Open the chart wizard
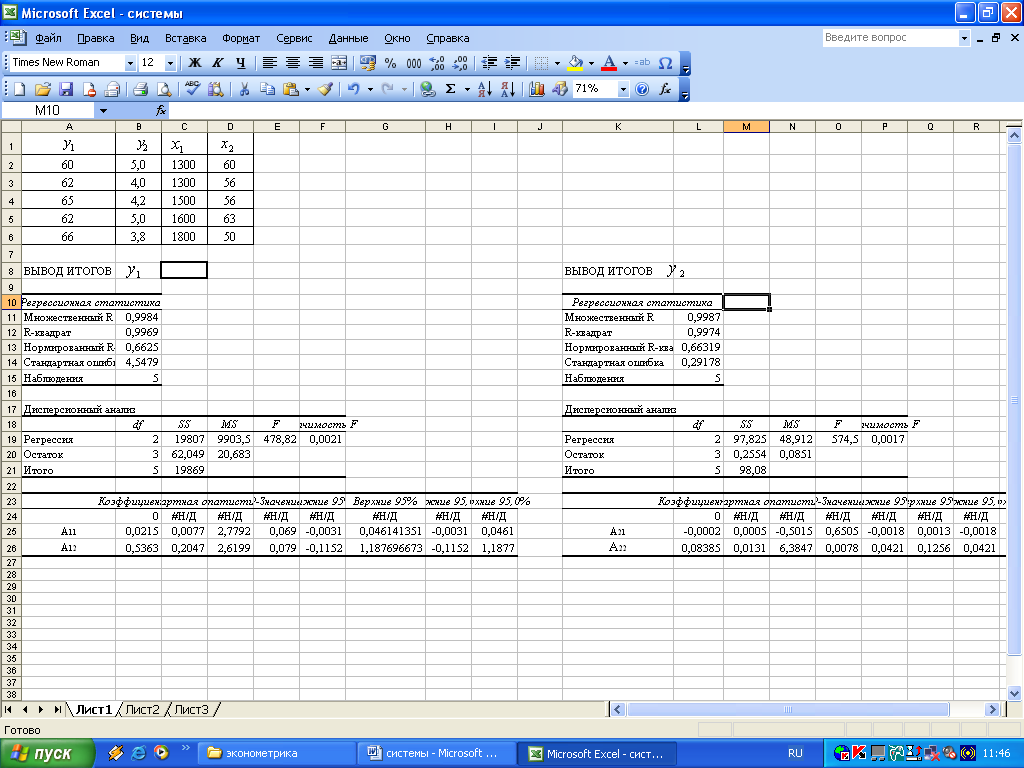 (x=537, y=89)
